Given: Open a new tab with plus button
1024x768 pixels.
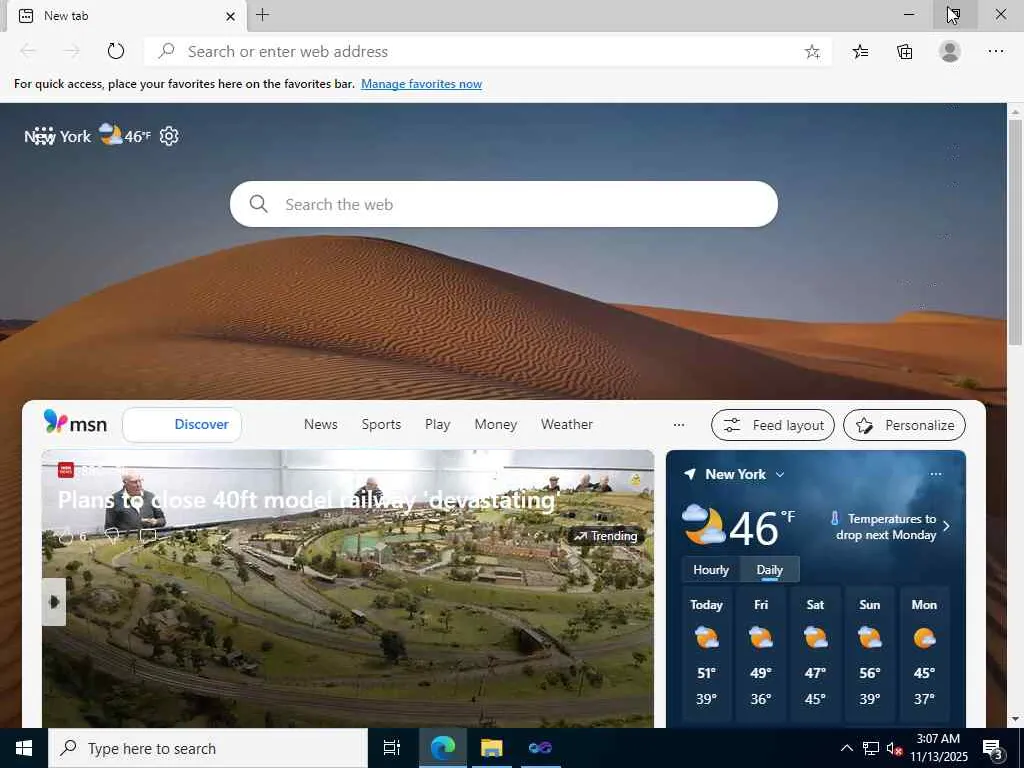Looking at the screenshot, I should coord(263,15).
